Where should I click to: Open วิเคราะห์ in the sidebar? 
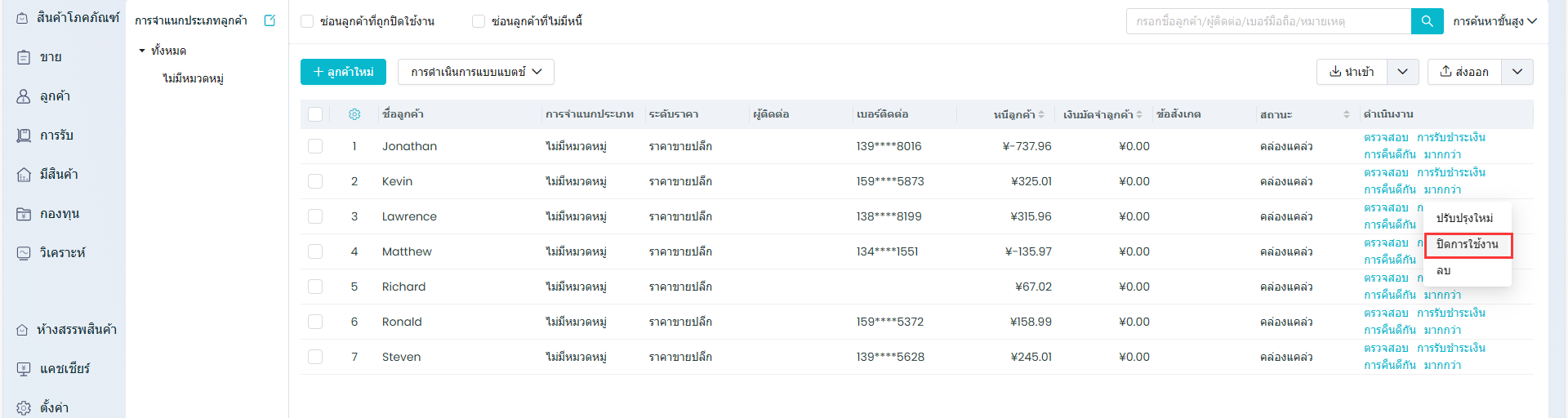pos(62,253)
